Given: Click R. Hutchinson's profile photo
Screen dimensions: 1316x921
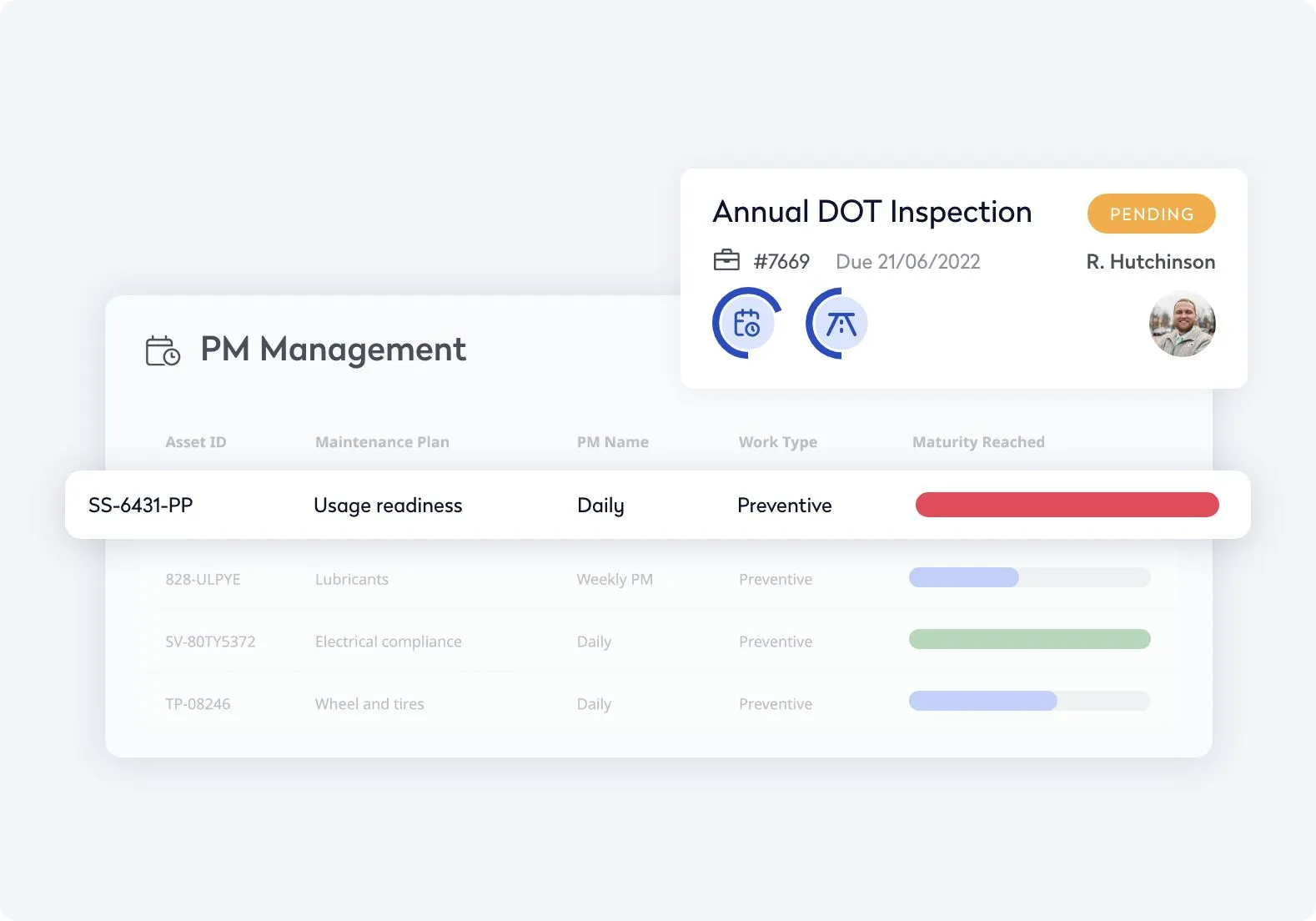Looking at the screenshot, I should pyautogui.click(x=1182, y=324).
